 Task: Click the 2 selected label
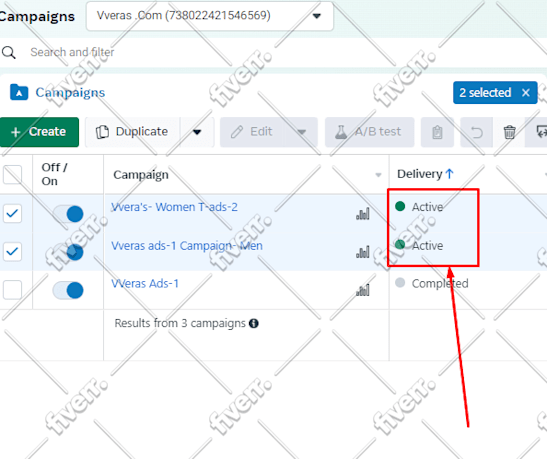(485, 93)
